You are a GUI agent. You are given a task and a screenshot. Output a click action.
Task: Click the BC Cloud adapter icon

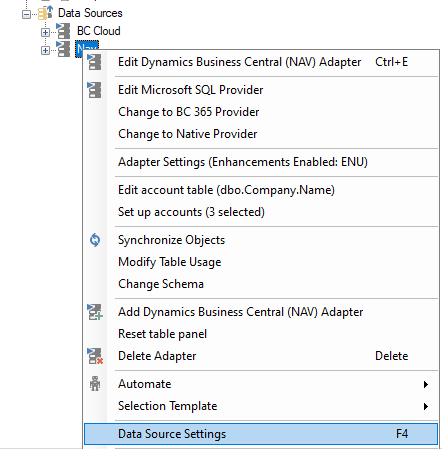(x=63, y=31)
